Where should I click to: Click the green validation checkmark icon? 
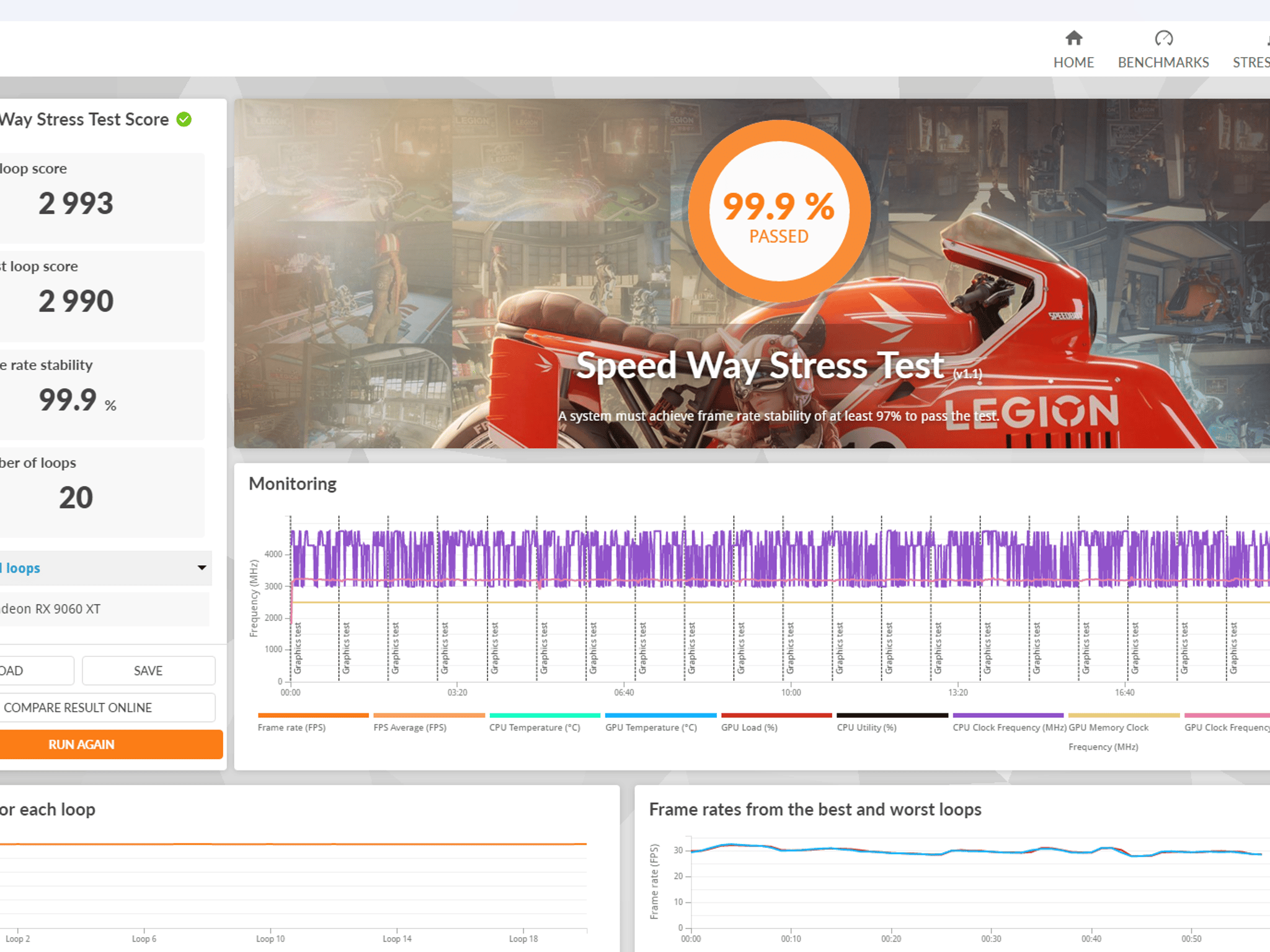[x=184, y=119]
